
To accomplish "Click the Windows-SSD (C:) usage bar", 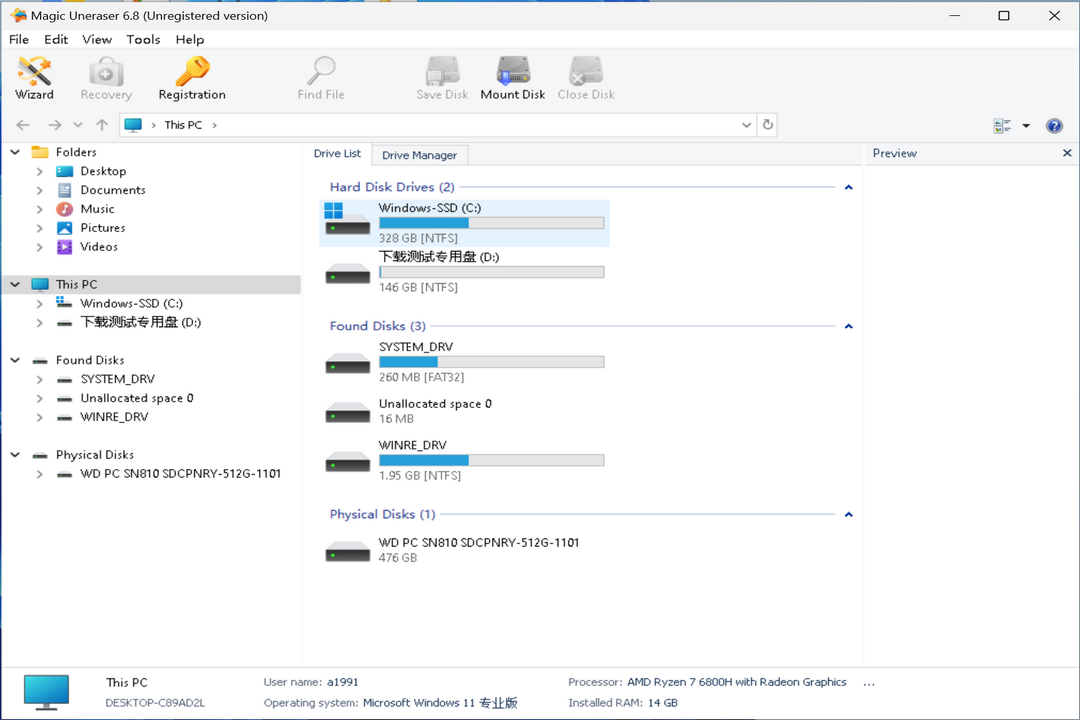I will click(492, 223).
